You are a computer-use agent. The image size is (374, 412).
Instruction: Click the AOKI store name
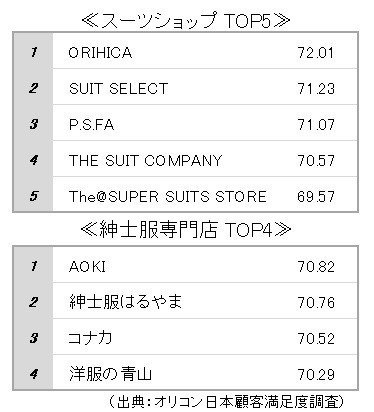click(87, 267)
